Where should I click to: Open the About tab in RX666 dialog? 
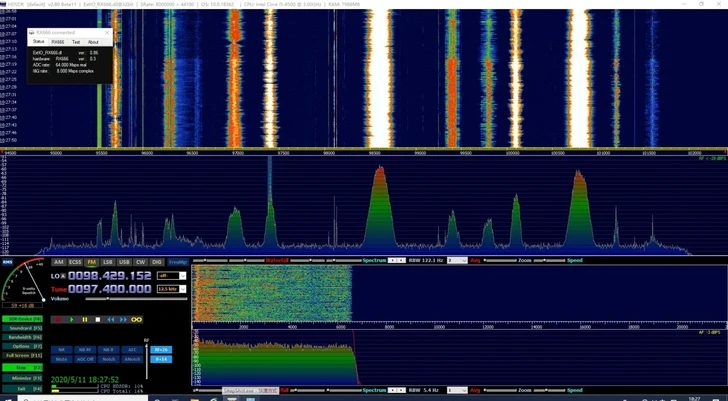point(93,42)
